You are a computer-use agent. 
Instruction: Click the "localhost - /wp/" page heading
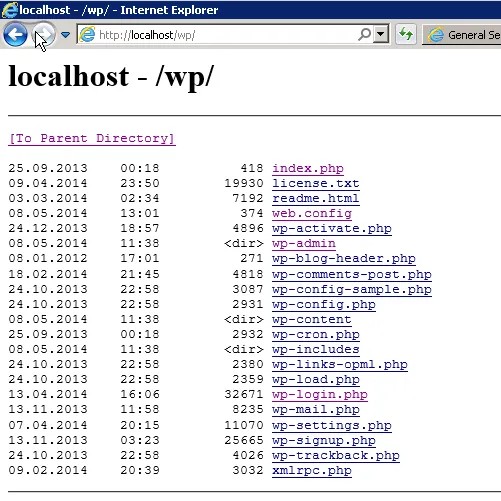(111, 77)
